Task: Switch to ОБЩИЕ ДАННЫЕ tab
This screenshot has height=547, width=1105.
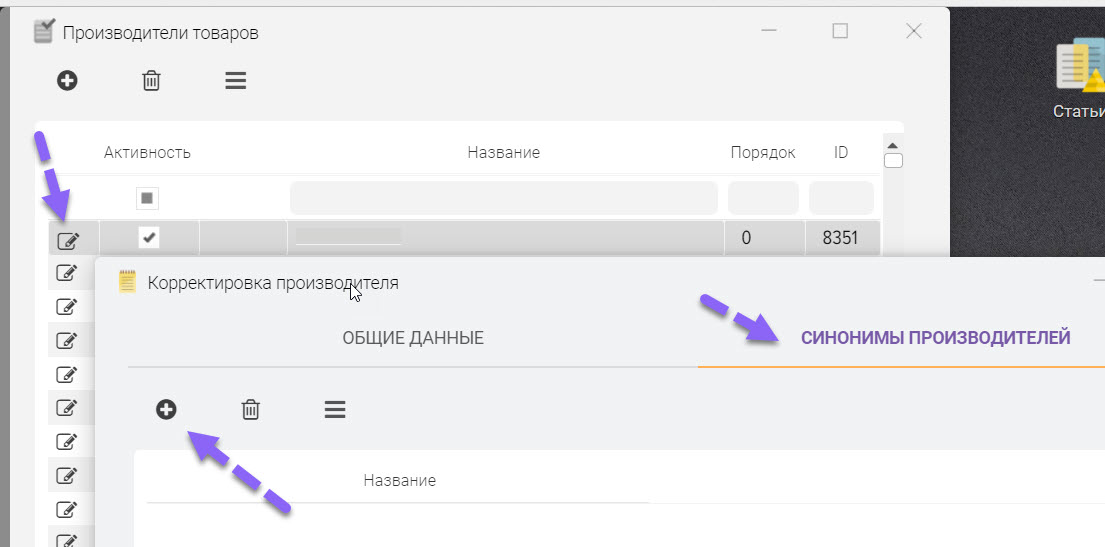Action: coord(413,338)
